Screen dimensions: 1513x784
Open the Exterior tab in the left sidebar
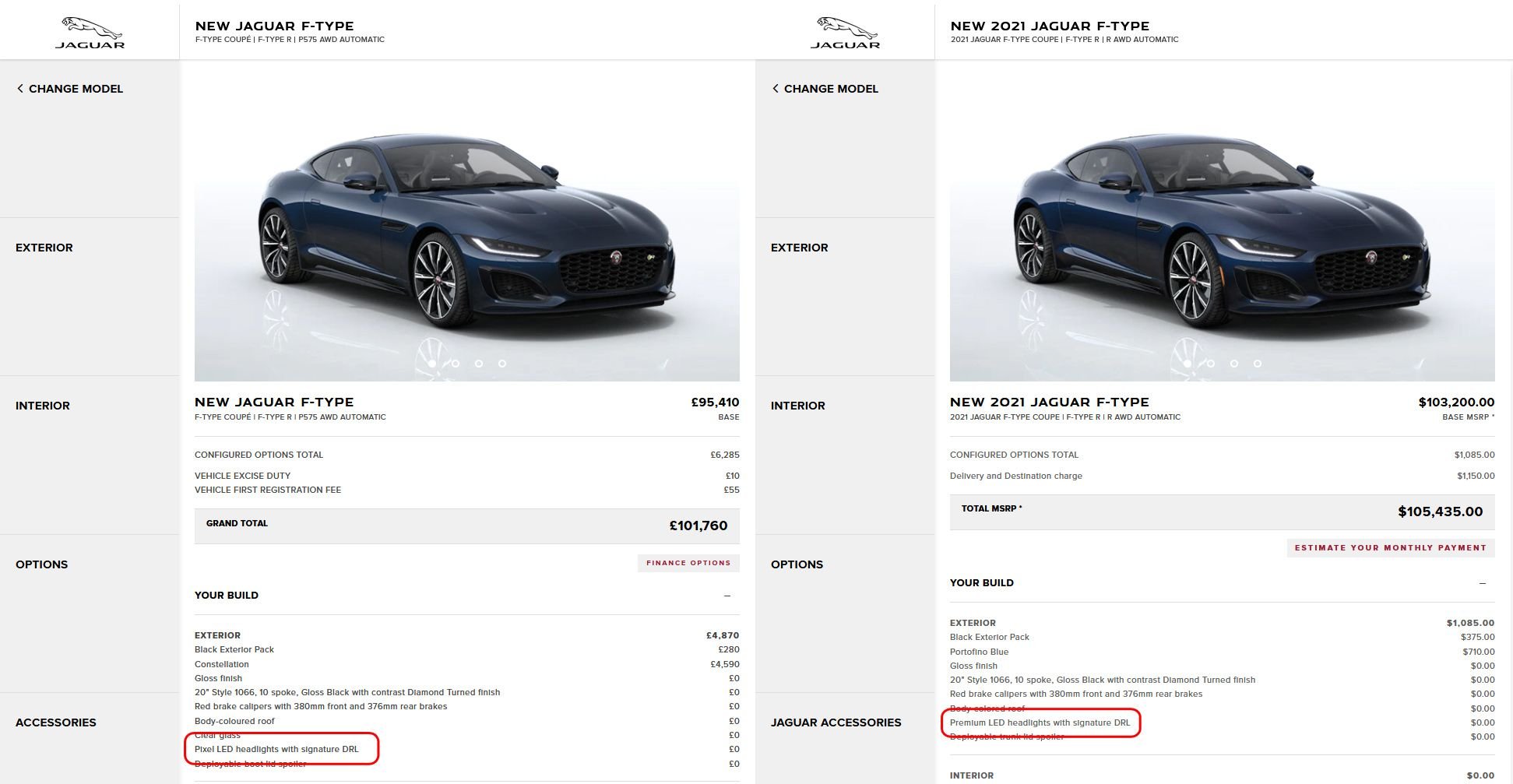click(x=44, y=248)
